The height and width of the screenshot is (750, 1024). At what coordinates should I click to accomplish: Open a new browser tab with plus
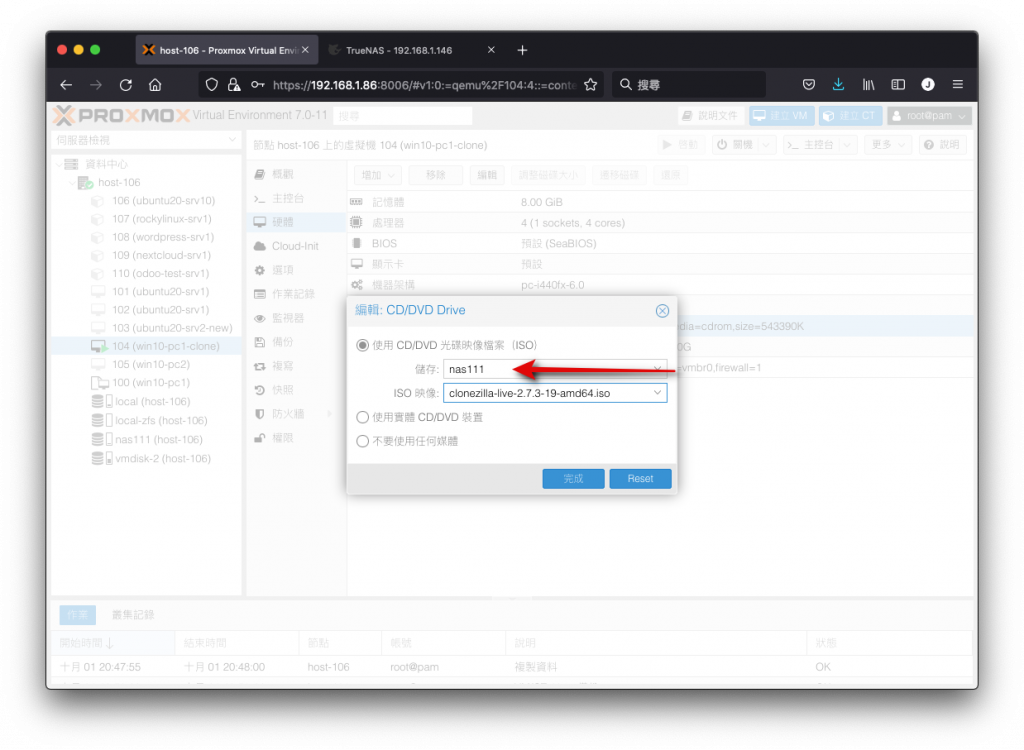pos(522,50)
